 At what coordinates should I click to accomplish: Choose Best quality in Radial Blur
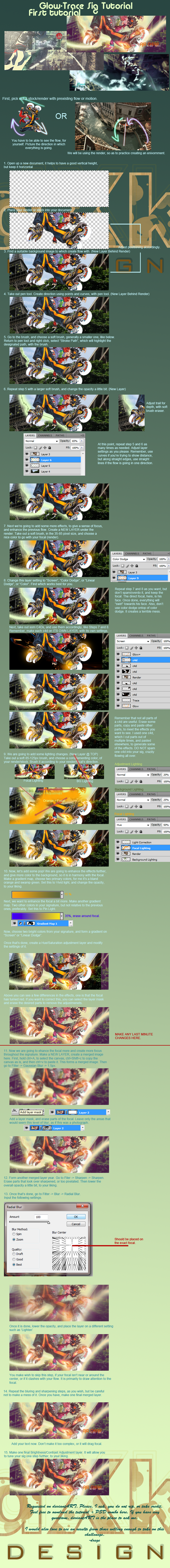pos(14,1264)
